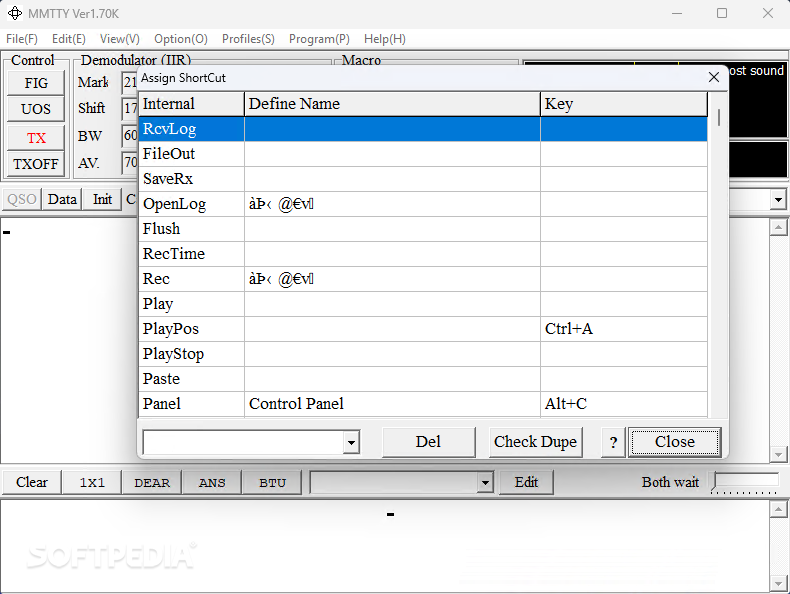Viewport: 790px width, 594px height.
Task: Maximize the MMTTY window
Action: coord(721,13)
